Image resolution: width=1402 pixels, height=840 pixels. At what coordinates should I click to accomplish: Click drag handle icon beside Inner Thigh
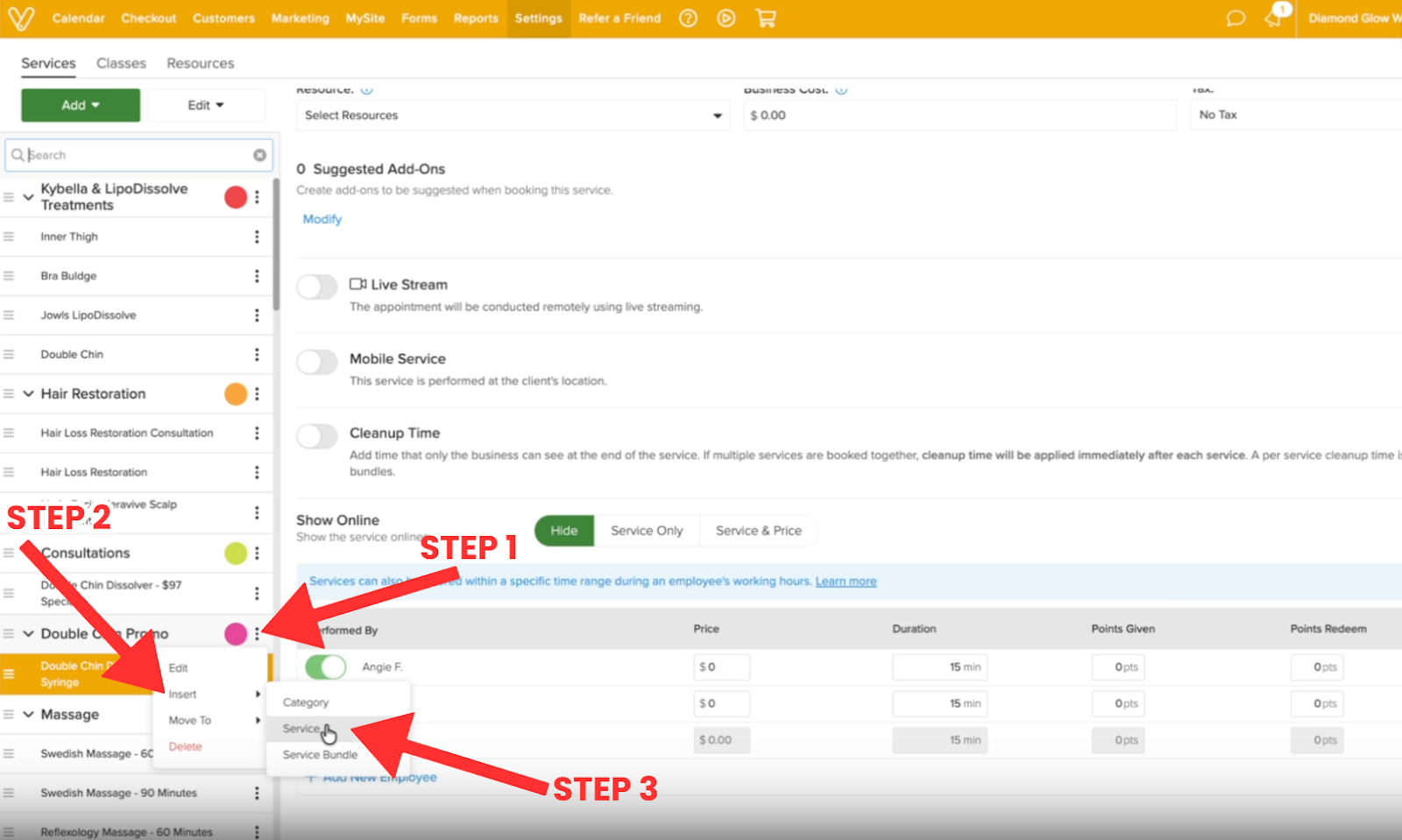[9, 236]
